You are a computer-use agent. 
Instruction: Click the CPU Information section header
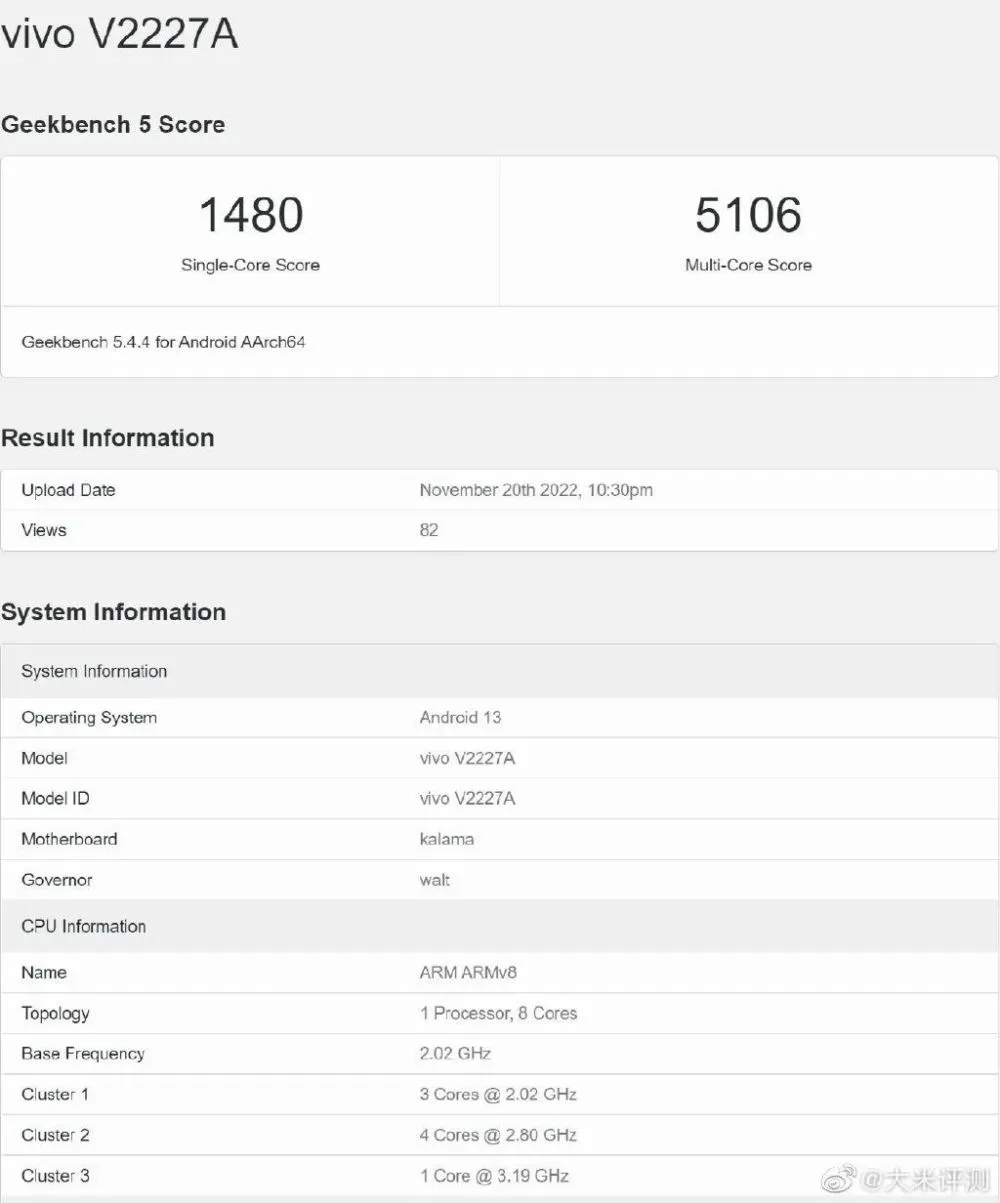click(84, 927)
